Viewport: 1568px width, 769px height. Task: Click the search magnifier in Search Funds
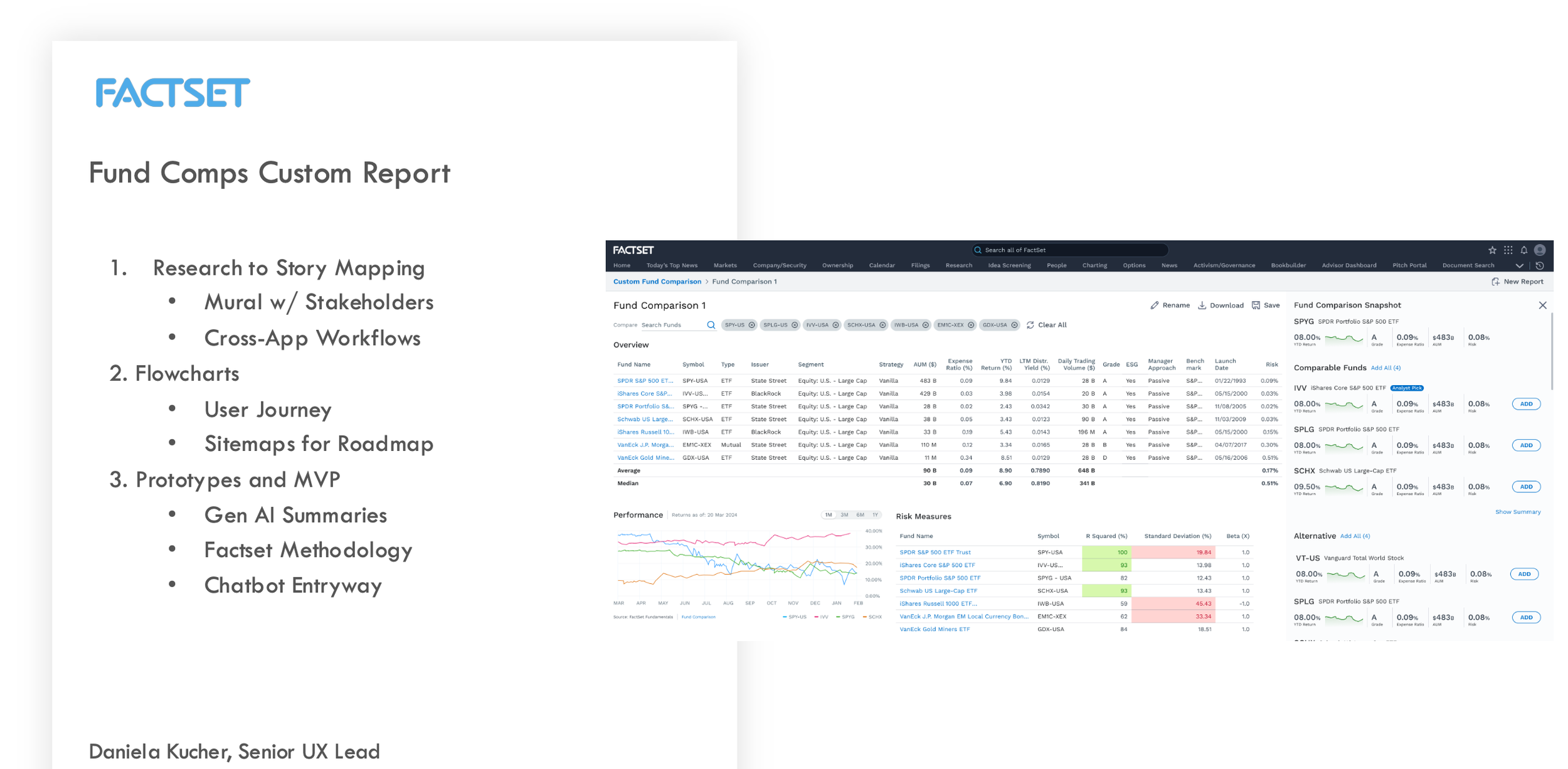[x=711, y=325]
